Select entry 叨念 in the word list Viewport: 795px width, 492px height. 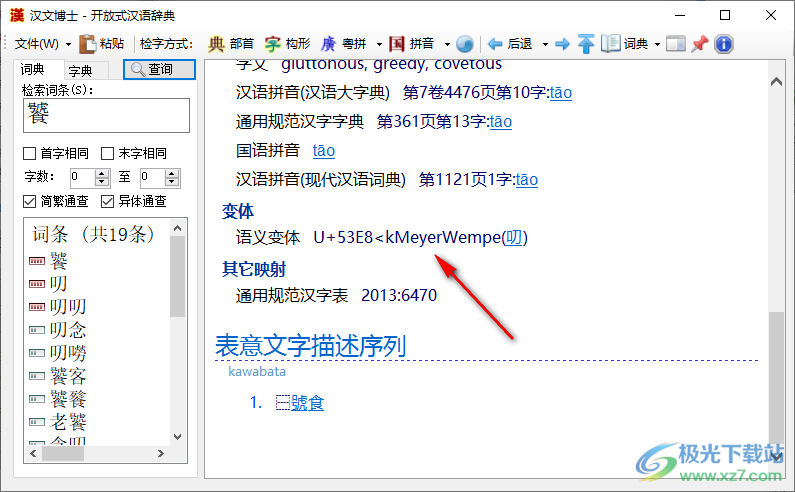pyautogui.click(x=68, y=330)
